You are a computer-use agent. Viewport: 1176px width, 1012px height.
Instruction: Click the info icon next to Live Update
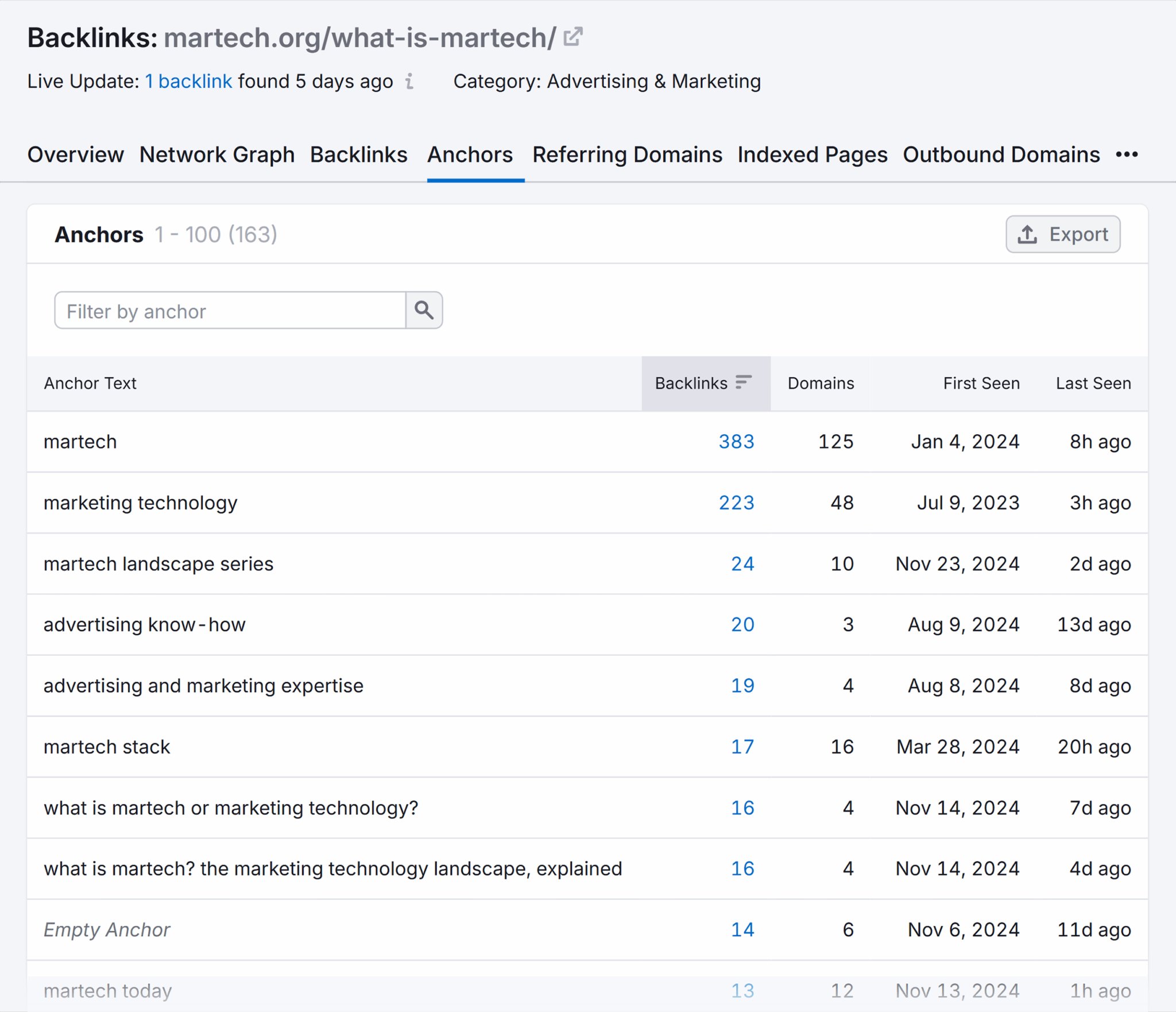[x=409, y=82]
